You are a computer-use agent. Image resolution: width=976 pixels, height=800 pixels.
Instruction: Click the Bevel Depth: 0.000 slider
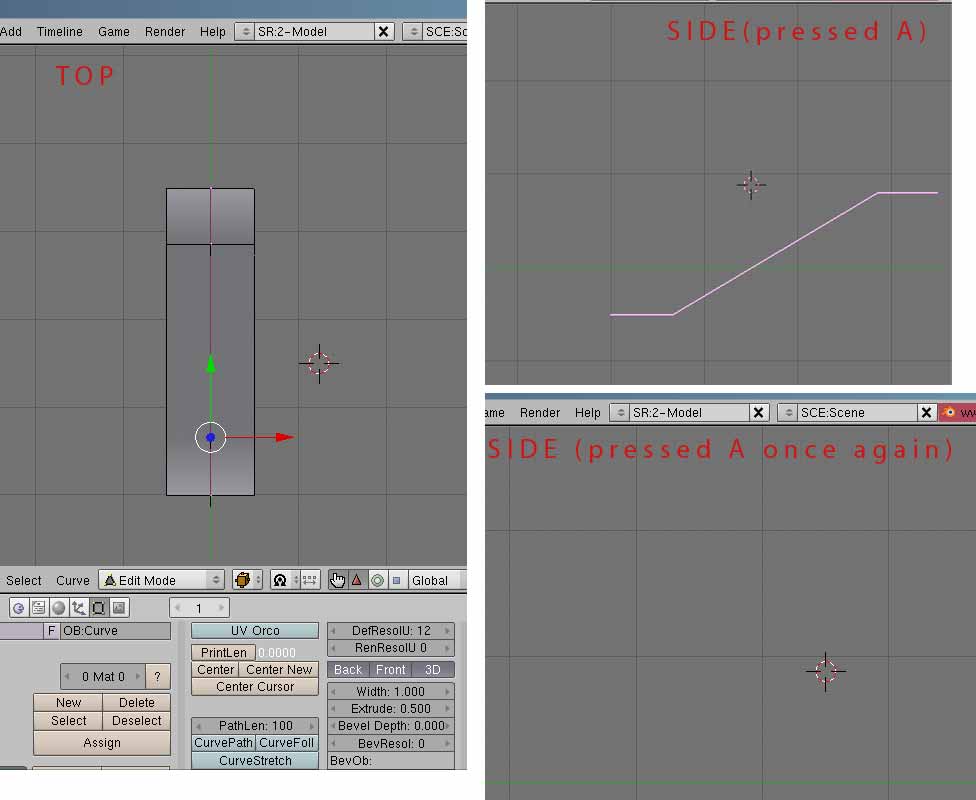[391, 726]
